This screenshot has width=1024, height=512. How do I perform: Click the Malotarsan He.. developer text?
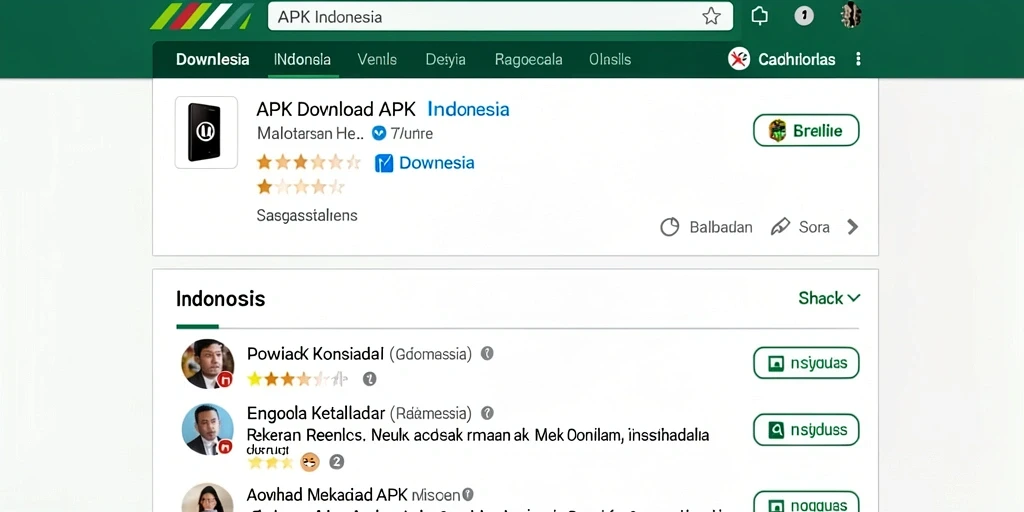(x=310, y=134)
